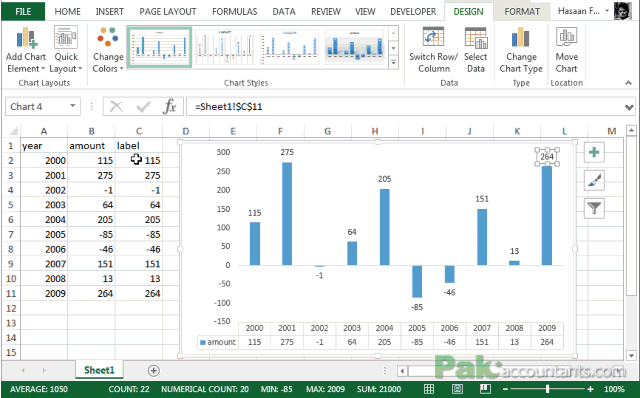The height and width of the screenshot is (398, 640).
Task: Switch to Page Layout view icon
Action: [457, 389]
